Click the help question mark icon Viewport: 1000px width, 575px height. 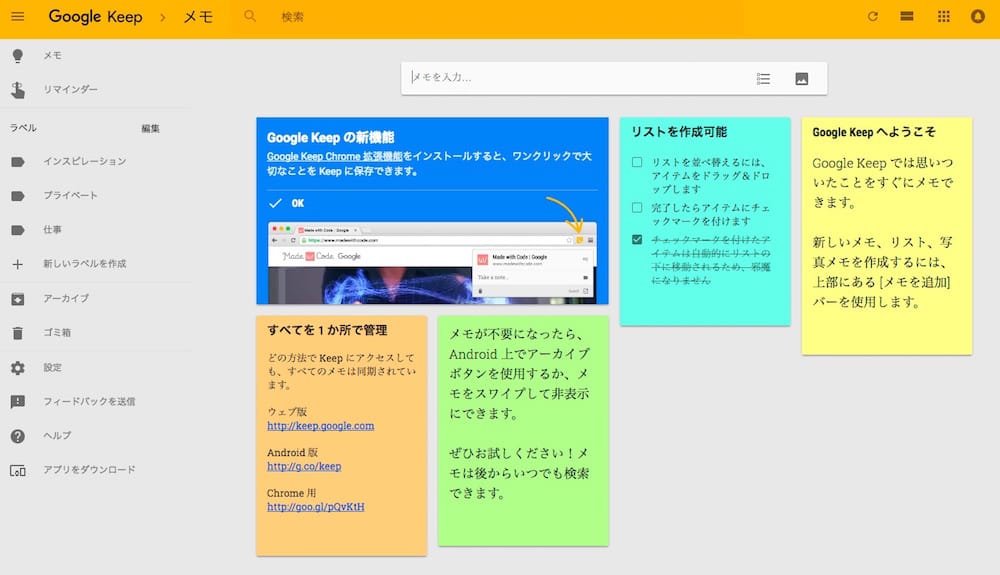click(x=18, y=436)
